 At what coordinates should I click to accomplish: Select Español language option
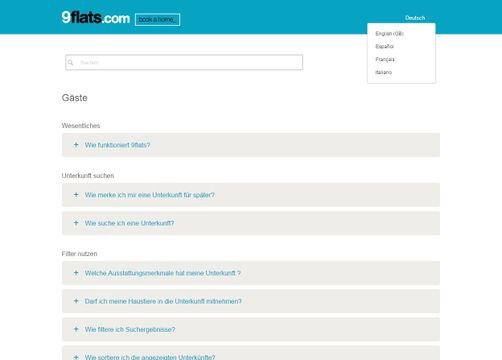click(384, 46)
